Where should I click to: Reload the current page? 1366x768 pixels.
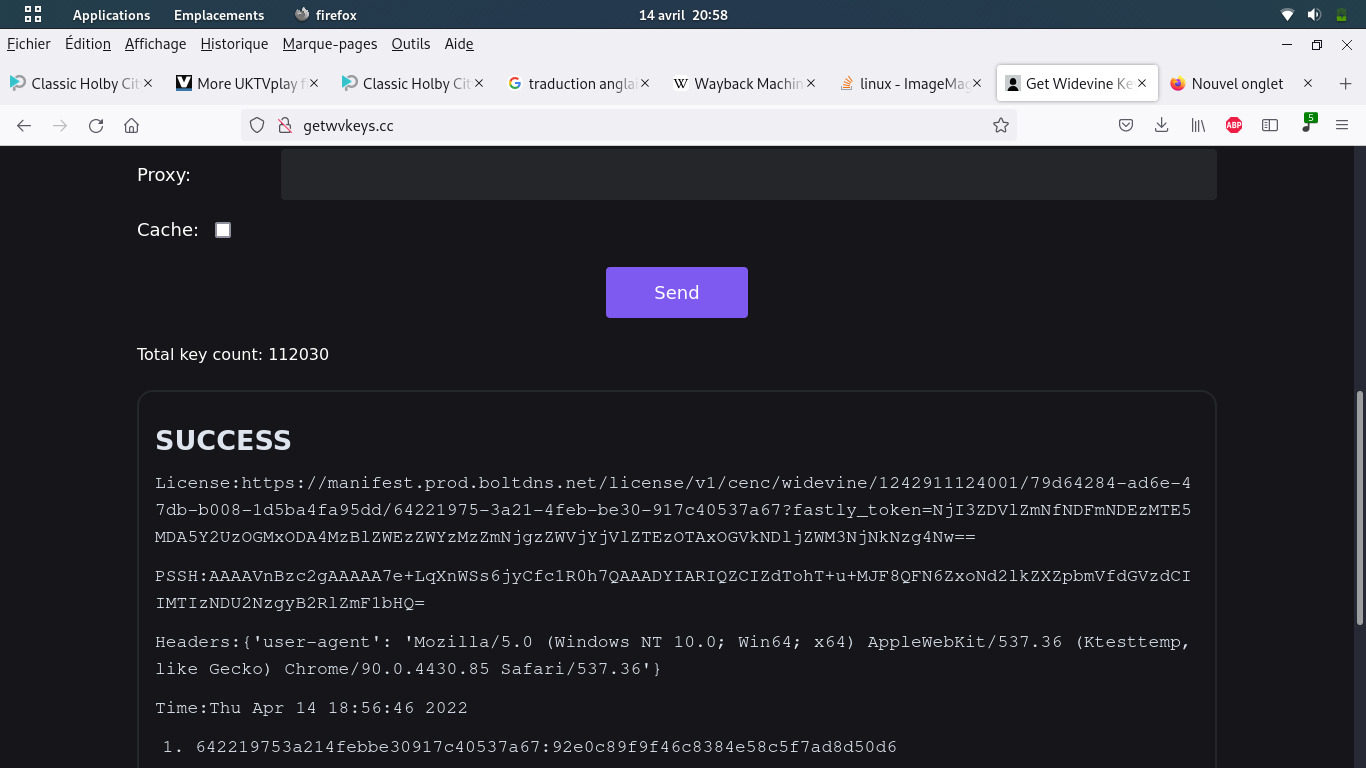(96, 125)
